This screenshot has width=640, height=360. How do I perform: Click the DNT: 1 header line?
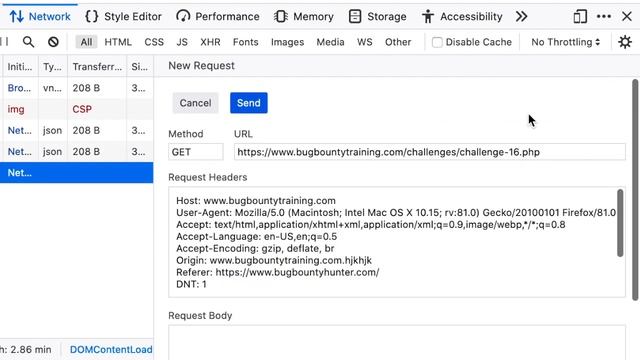tap(191, 284)
